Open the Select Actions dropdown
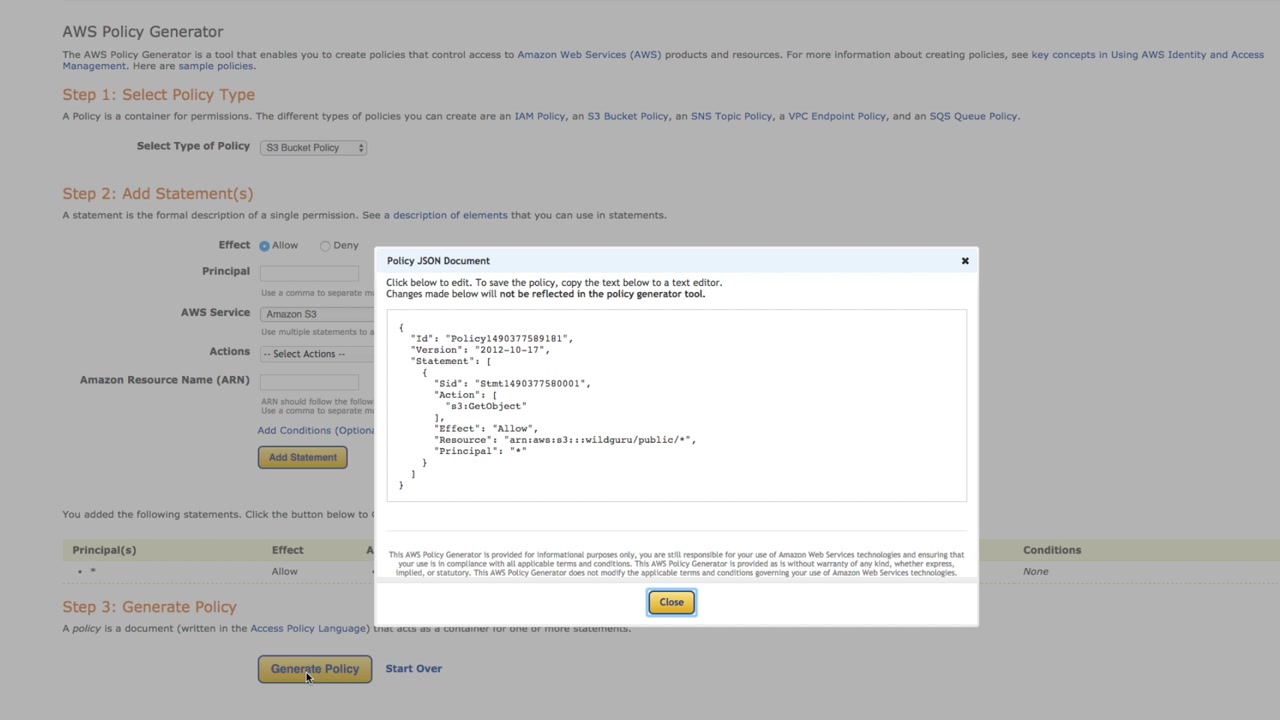Image resolution: width=1280 pixels, height=720 pixels. coord(316,354)
